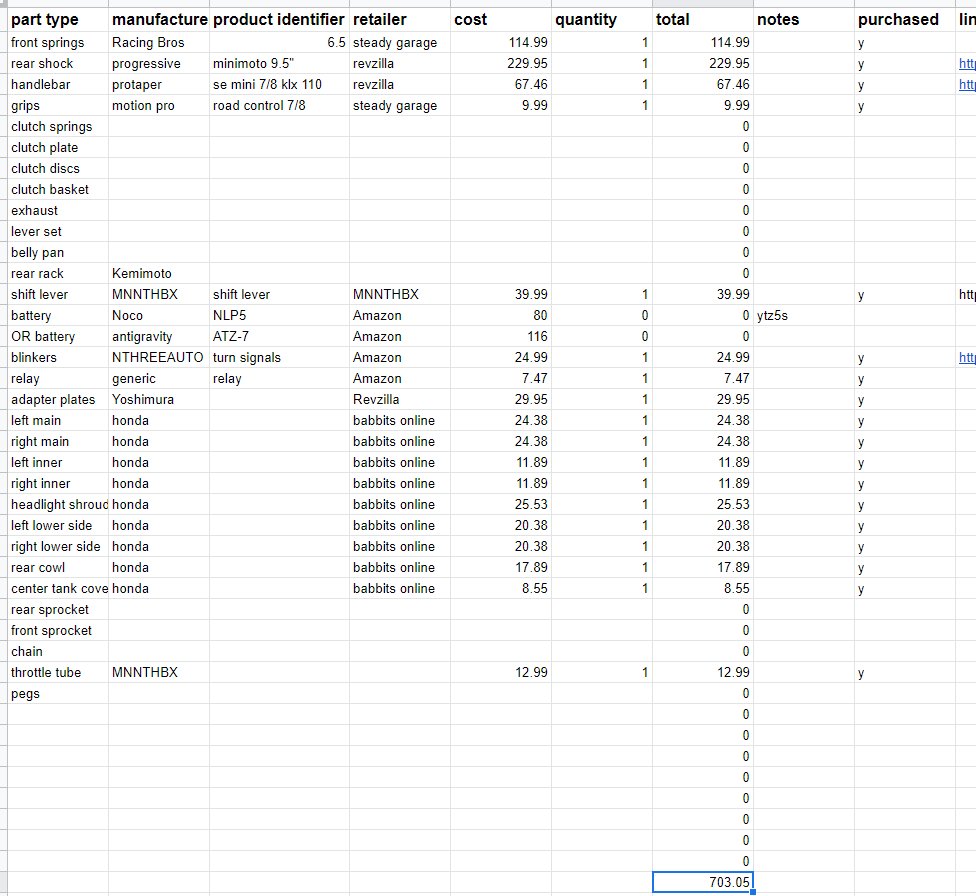The width and height of the screenshot is (976, 896).
Task: Open the link in the rear shock row
Action: [967, 64]
